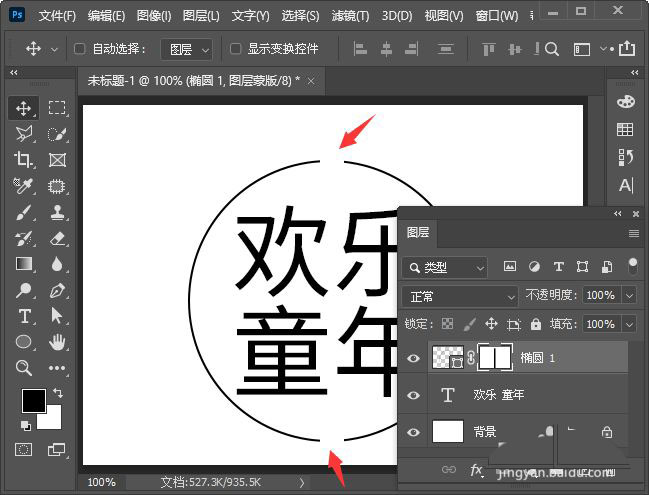Select the Quick Selection tool
649x495 pixels.
point(57,134)
